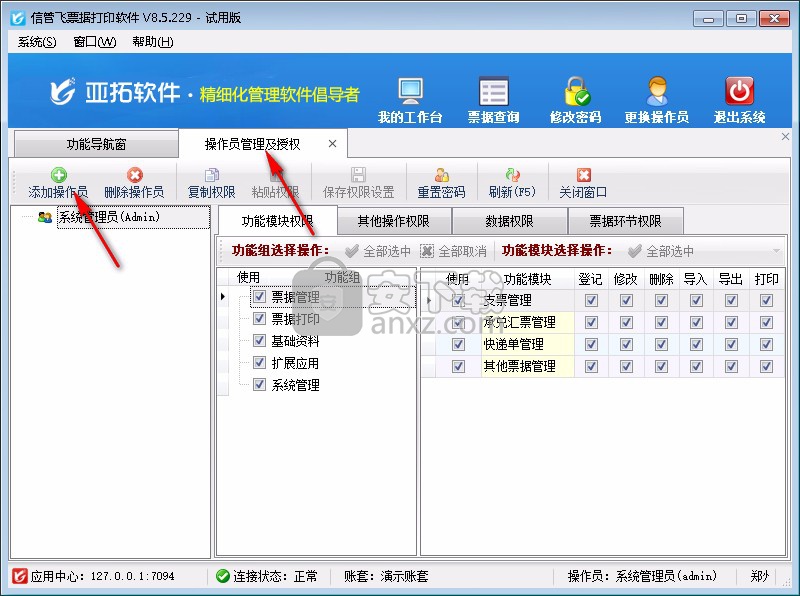The image size is (800, 596).
Task: Click 操作员: 系统管理员(admin) status entry
Action: coord(642,577)
